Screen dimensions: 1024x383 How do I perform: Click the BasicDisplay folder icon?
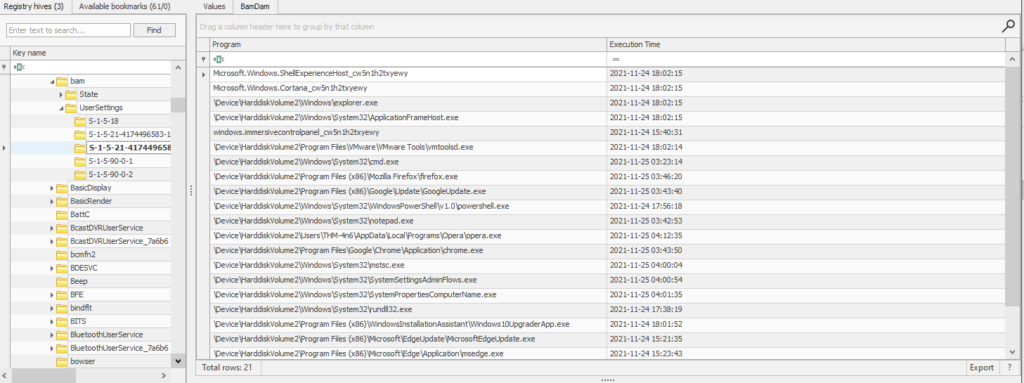(x=62, y=188)
